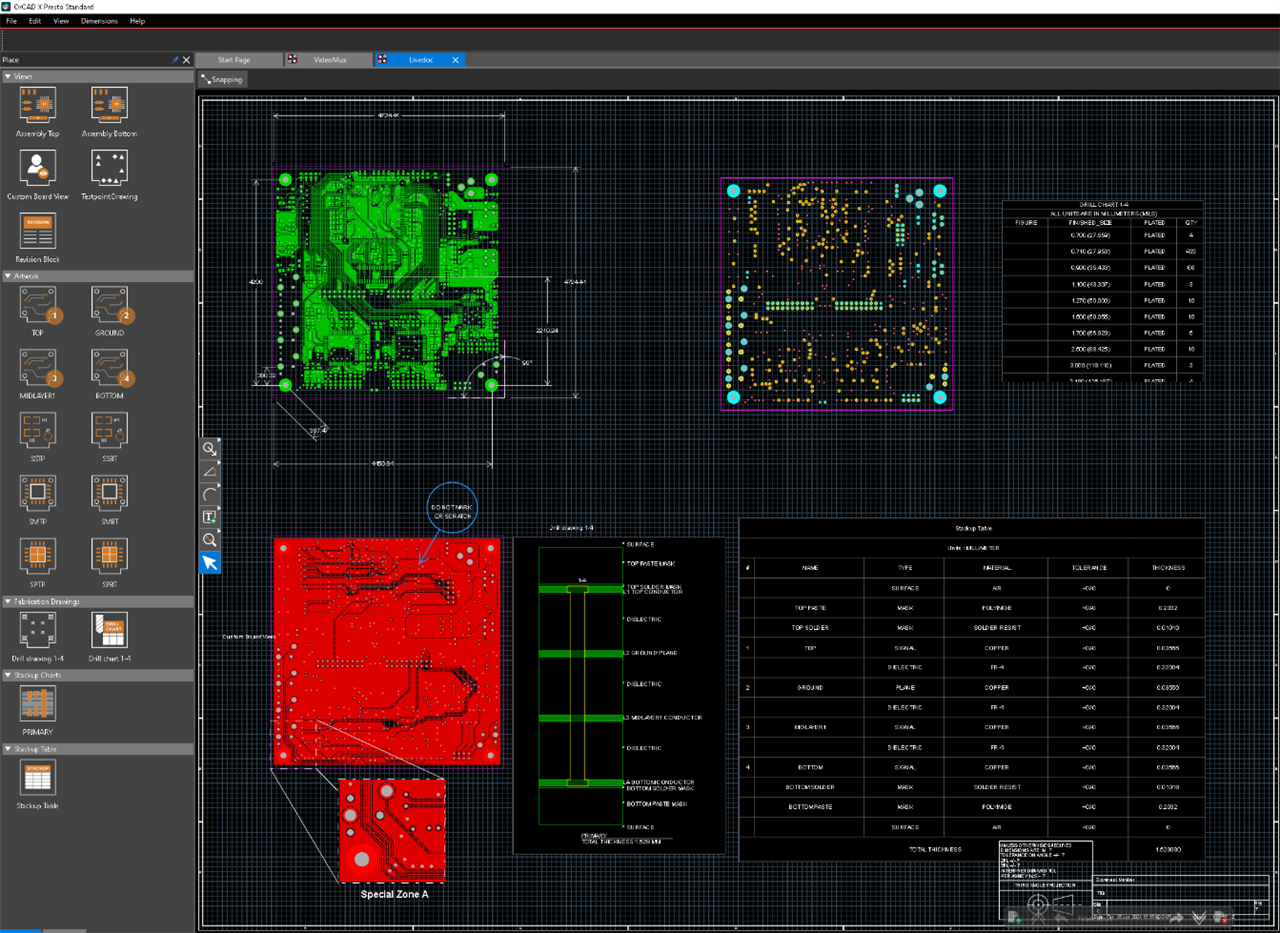Select the Testpoint Drawing icon

[x=109, y=168]
